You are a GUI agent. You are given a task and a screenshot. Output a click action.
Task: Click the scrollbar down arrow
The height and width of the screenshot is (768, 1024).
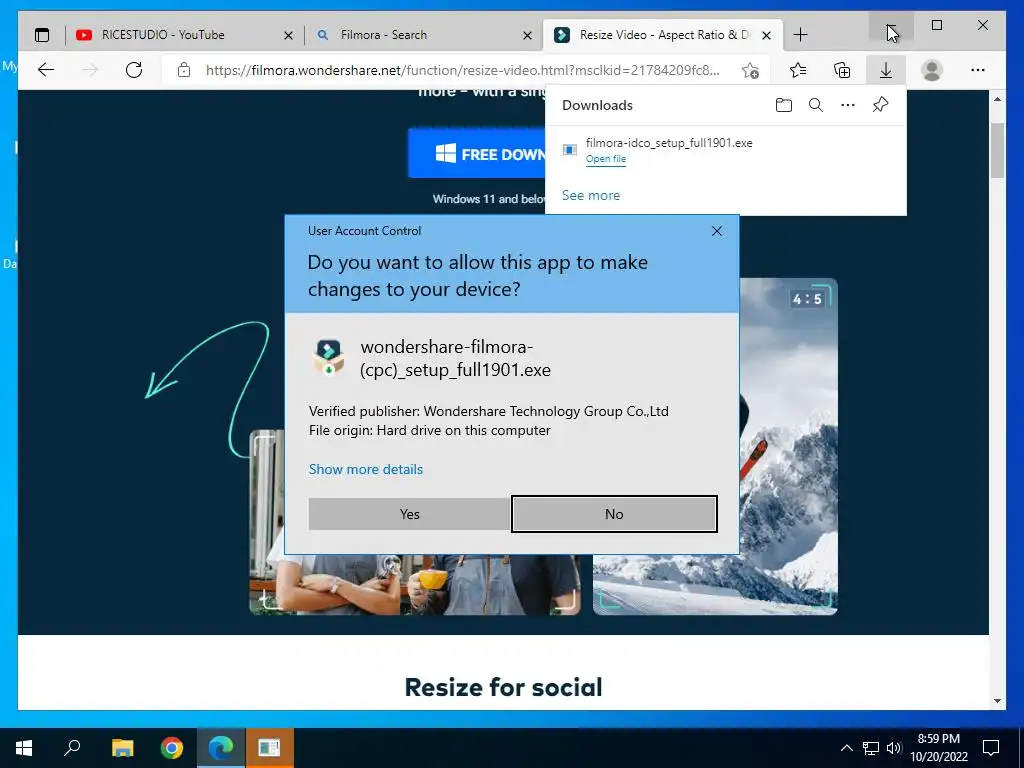click(x=997, y=701)
